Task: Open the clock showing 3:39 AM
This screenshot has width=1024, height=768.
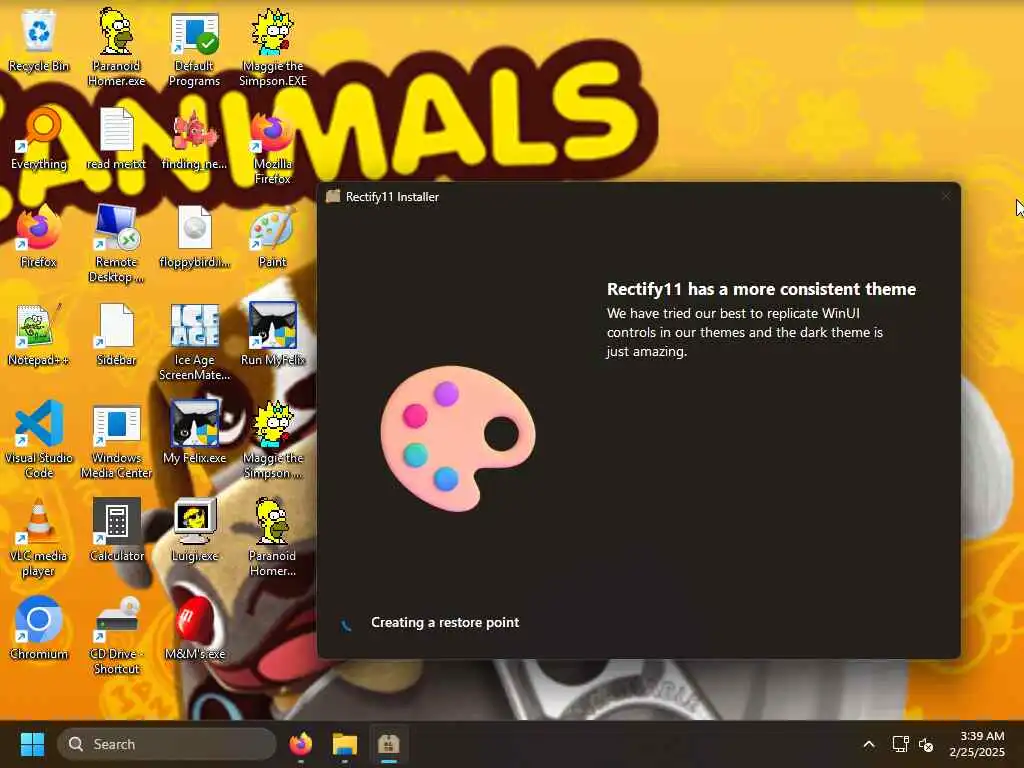Action: click(977, 744)
